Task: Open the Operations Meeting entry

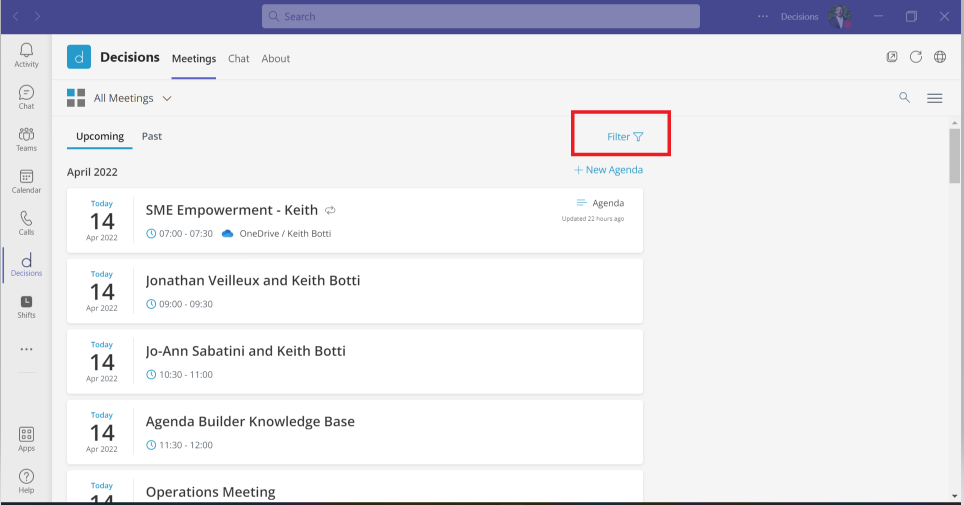Action: pyautogui.click(x=210, y=492)
